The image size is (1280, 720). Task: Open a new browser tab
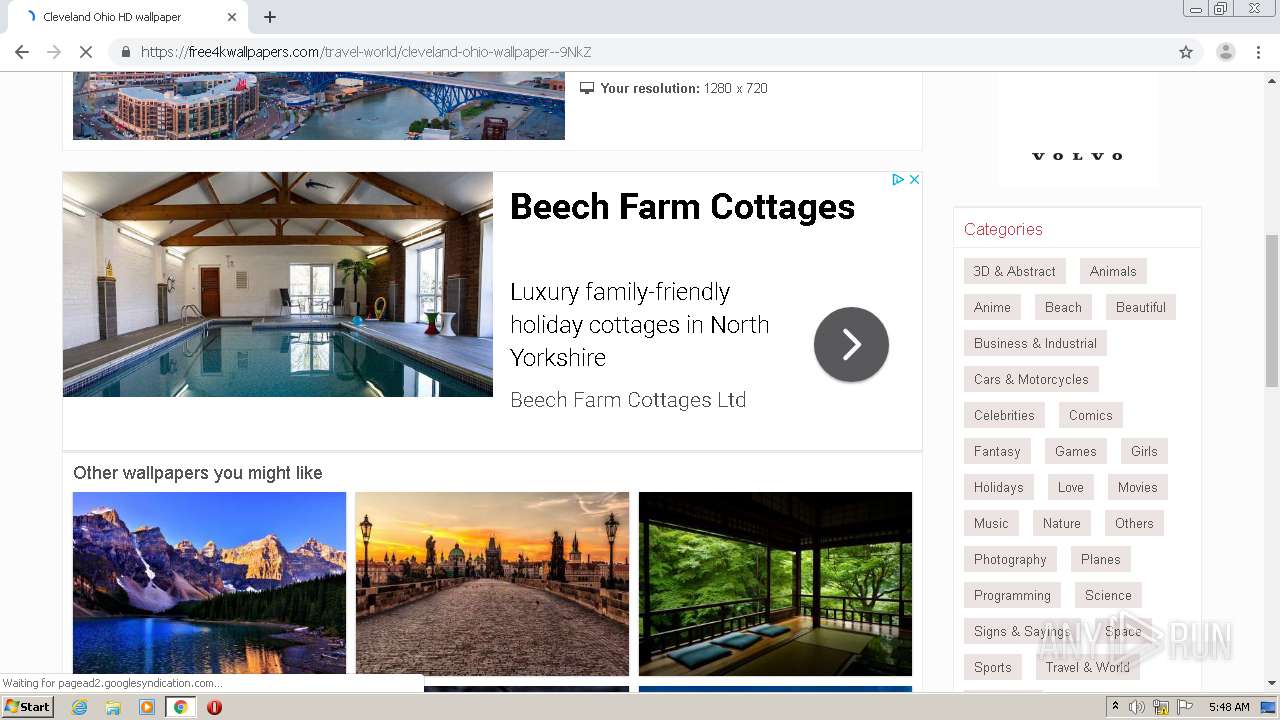click(x=270, y=17)
